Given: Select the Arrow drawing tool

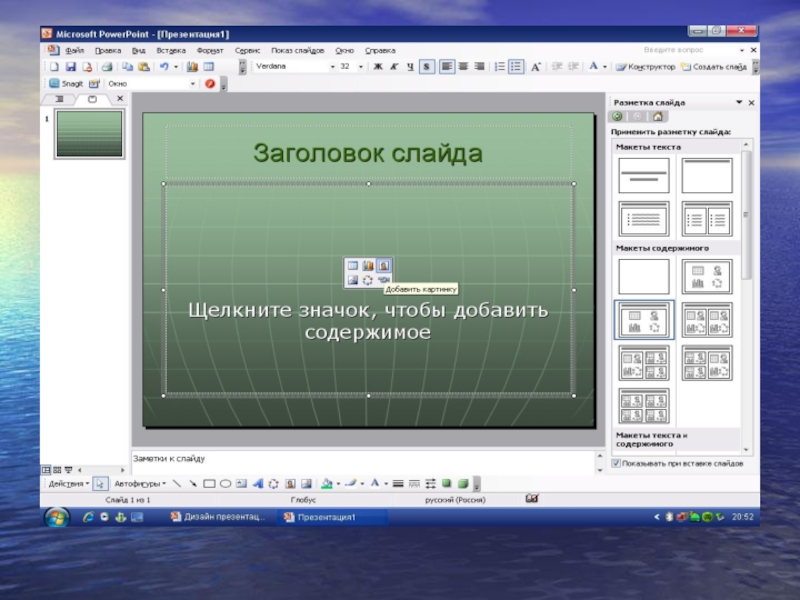Looking at the screenshot, I should (193, 484).
